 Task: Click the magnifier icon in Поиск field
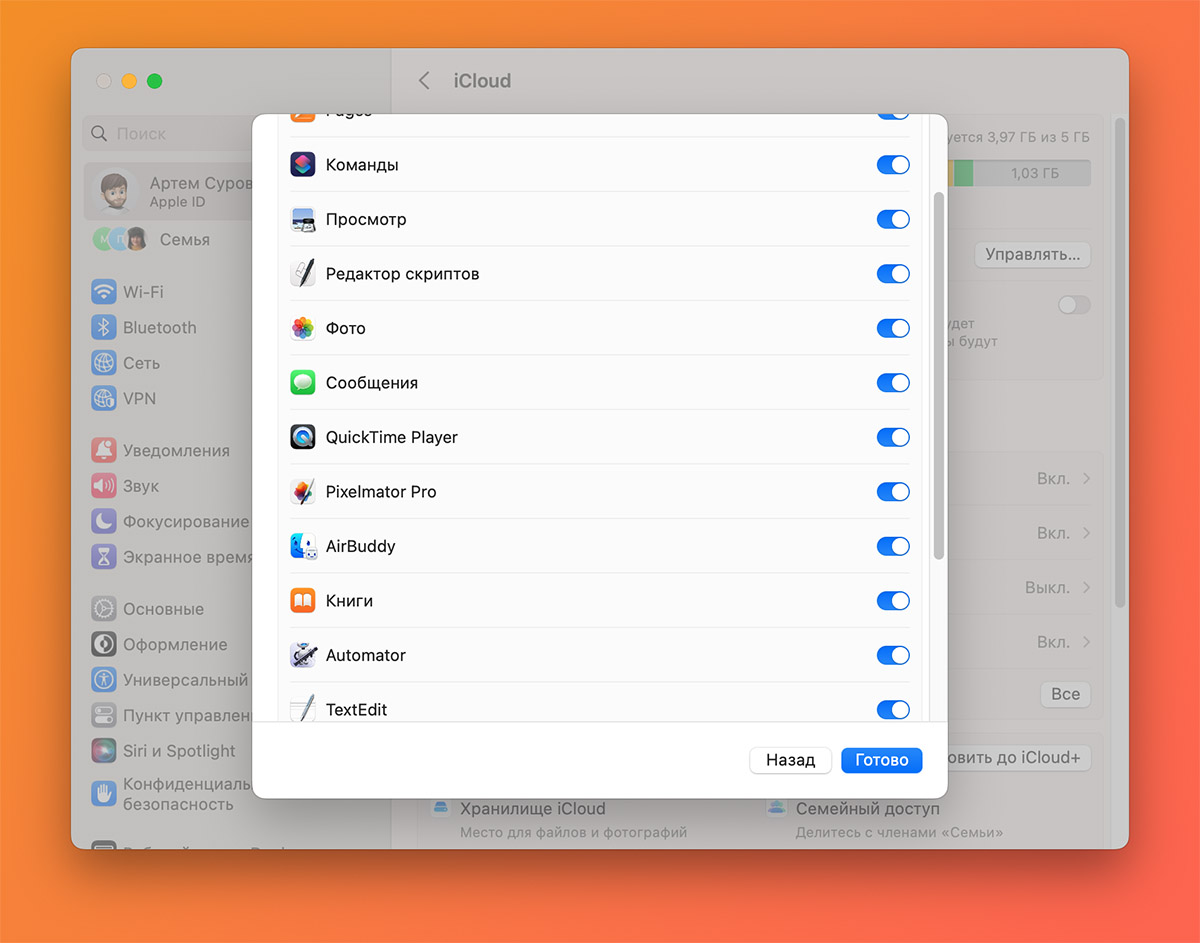point(99,134)
